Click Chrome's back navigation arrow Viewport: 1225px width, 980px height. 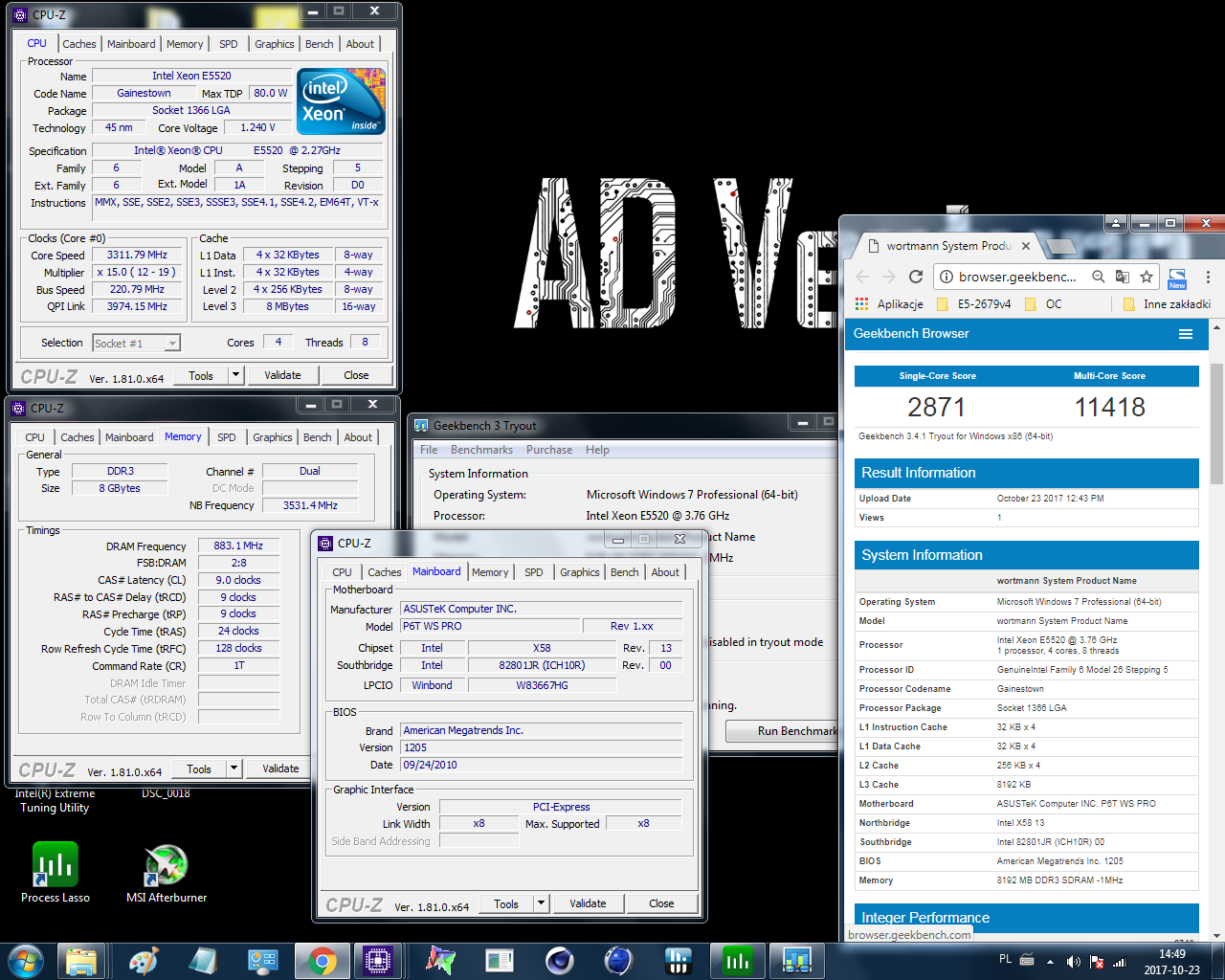tap(862, 277)
